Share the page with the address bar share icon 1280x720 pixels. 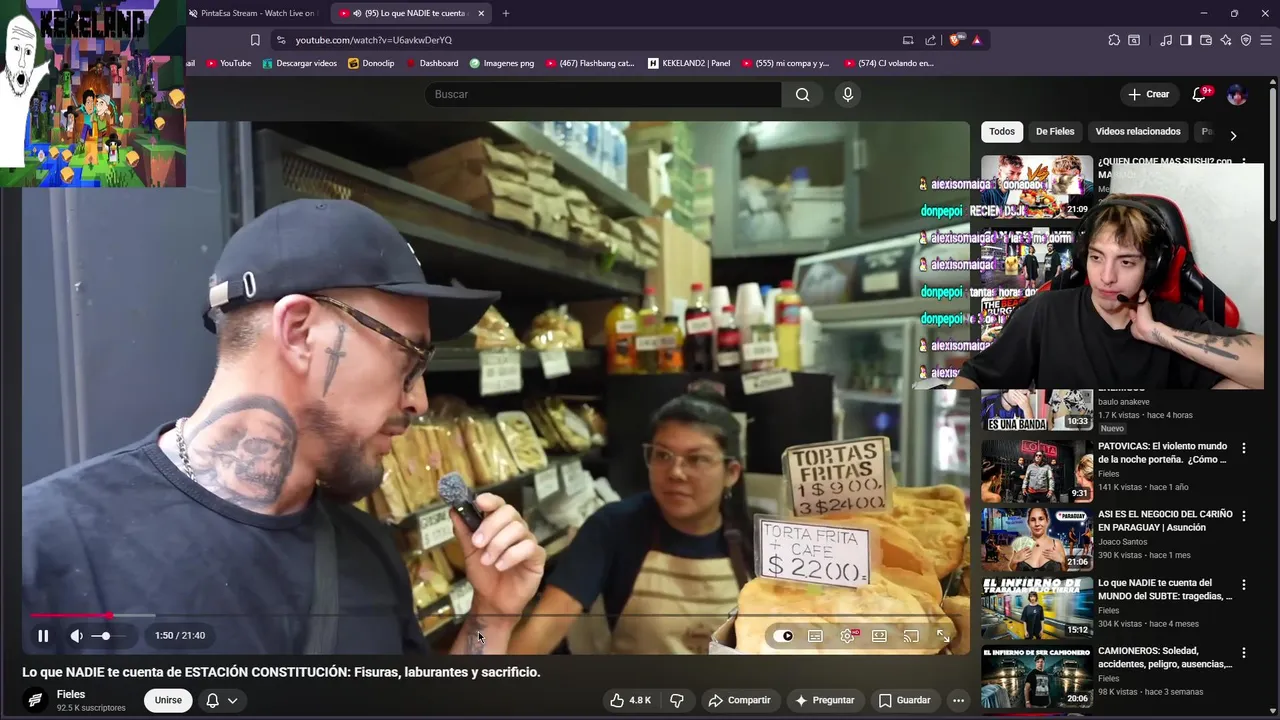coord(931,40)
